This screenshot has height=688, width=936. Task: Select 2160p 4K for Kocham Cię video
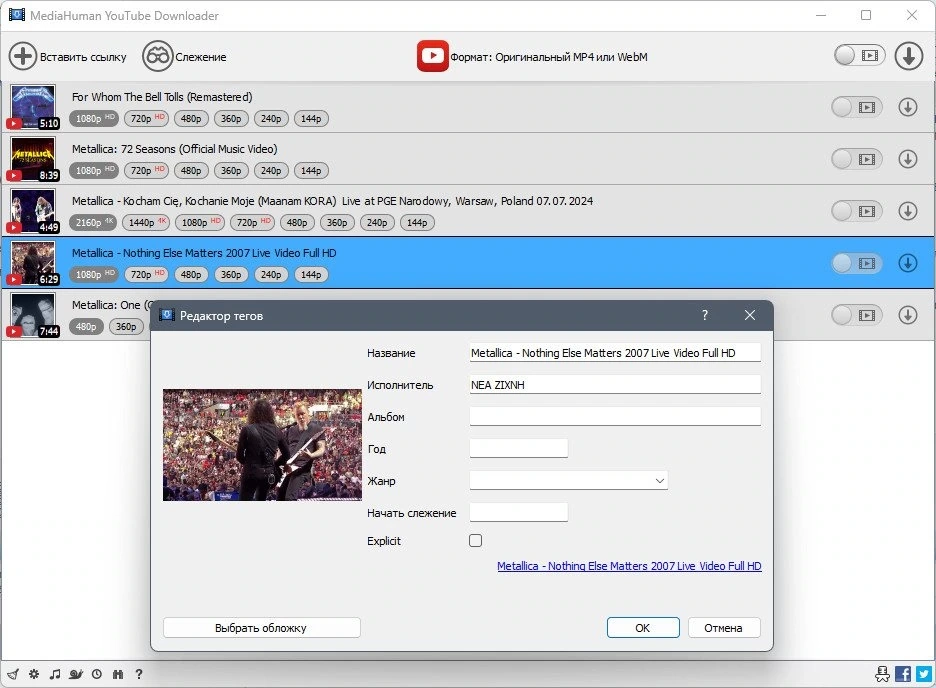93,223
